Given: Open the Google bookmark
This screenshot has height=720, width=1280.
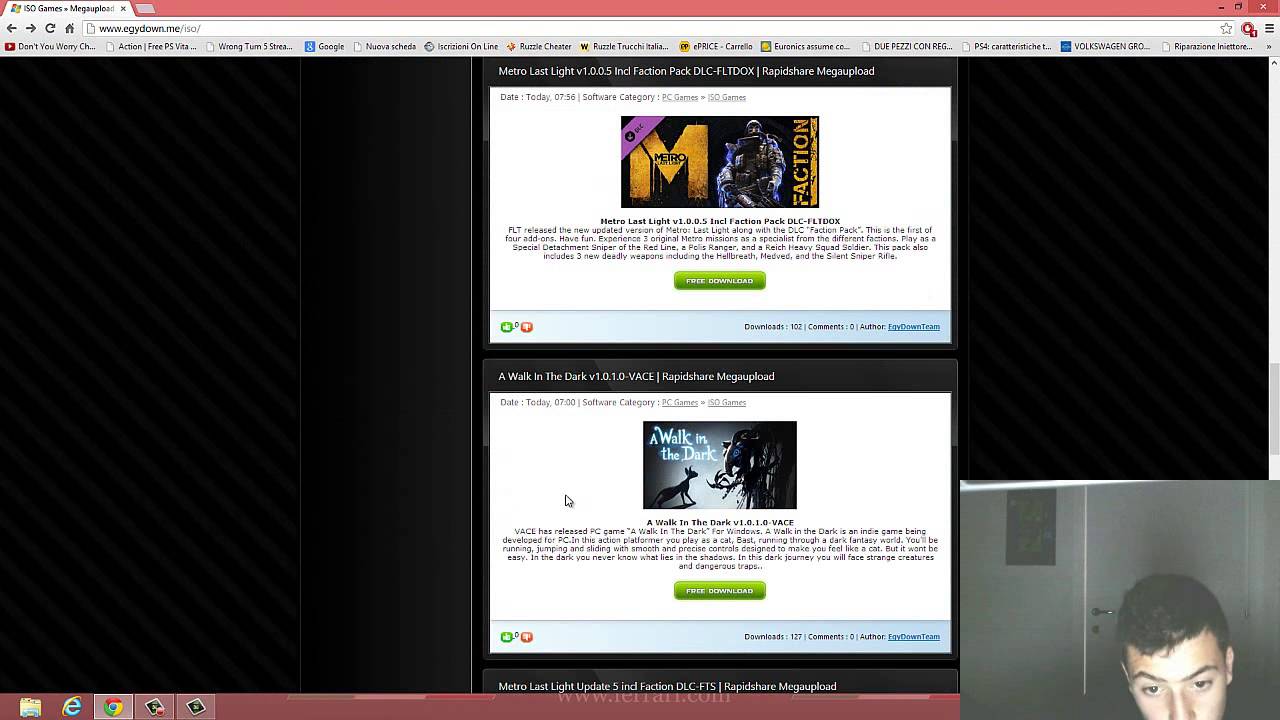Looking at the screenshot, I should click(x=324, y=46).
